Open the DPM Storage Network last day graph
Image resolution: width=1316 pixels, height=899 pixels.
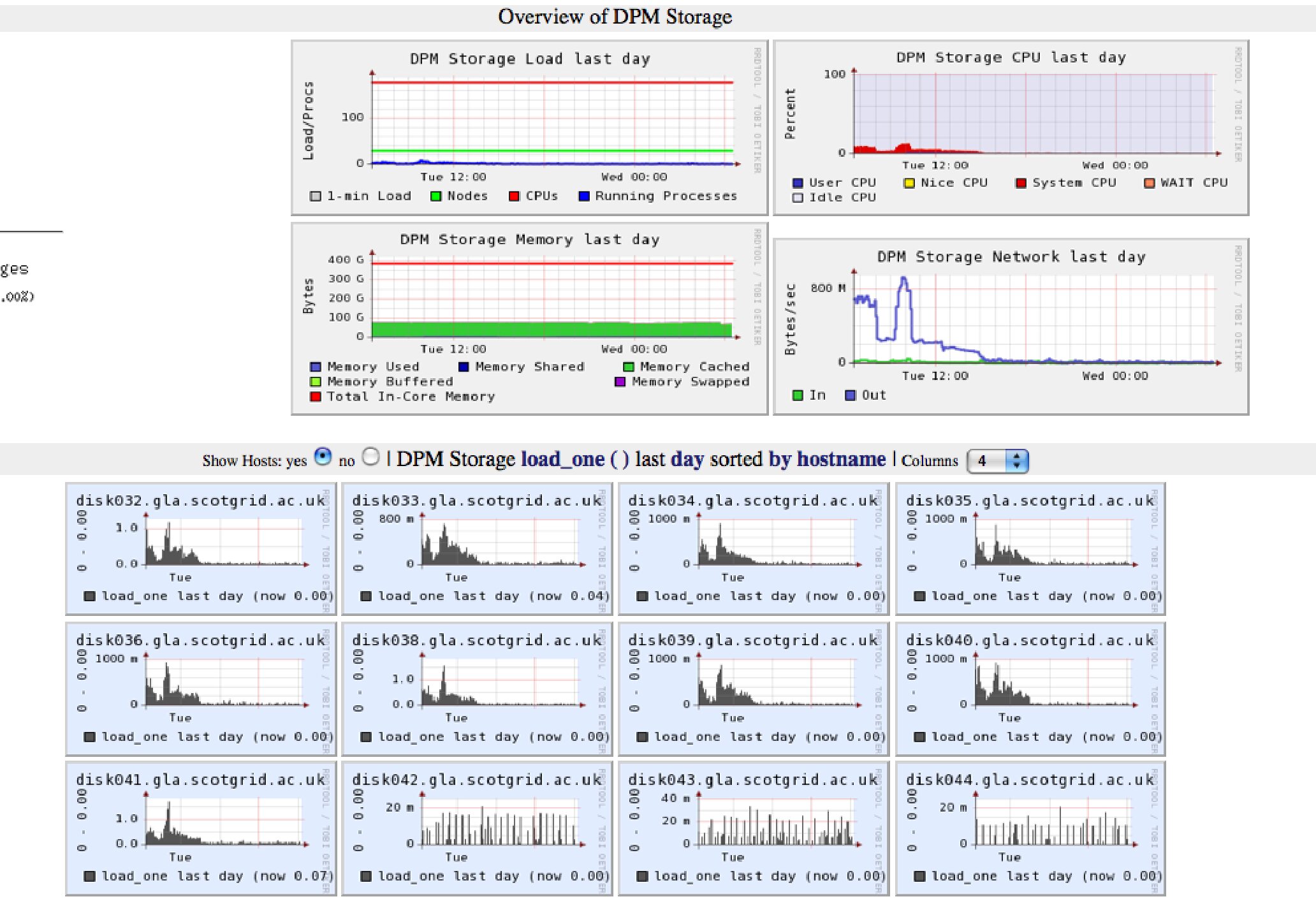point(1011,326)
